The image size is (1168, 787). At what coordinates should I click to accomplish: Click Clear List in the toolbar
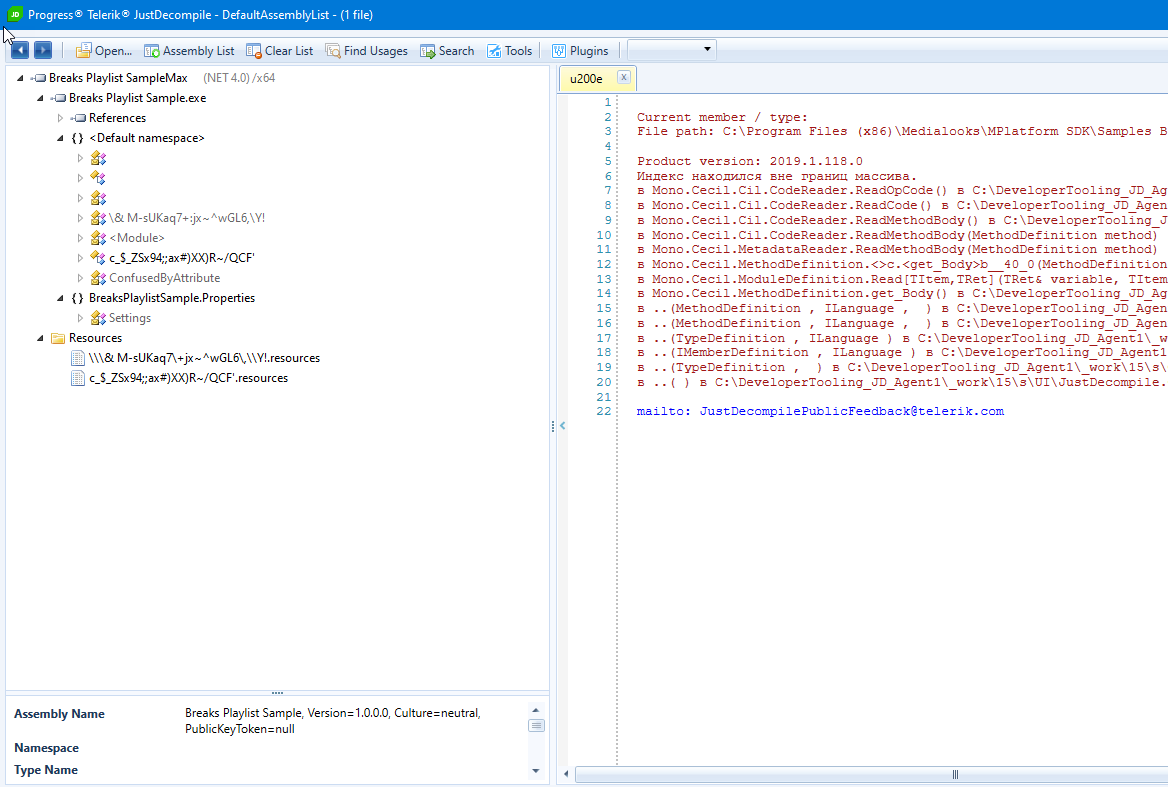(x=279, y=51)
